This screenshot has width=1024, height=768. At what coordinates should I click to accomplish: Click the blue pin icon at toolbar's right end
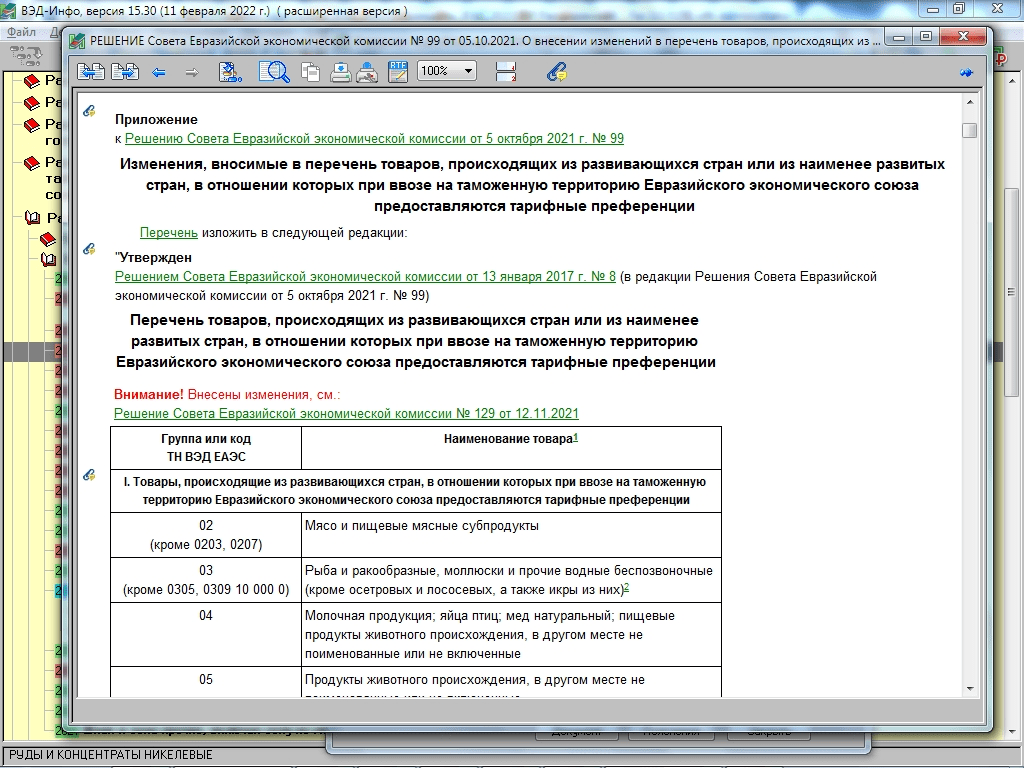pos(967,72)
